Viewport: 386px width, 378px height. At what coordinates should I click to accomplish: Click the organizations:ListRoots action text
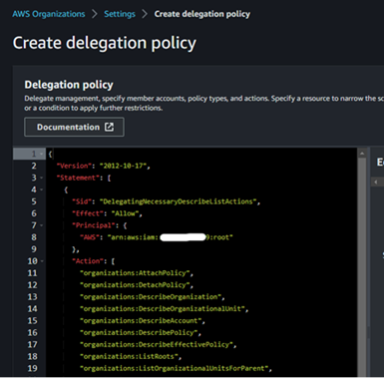[130, 356]
